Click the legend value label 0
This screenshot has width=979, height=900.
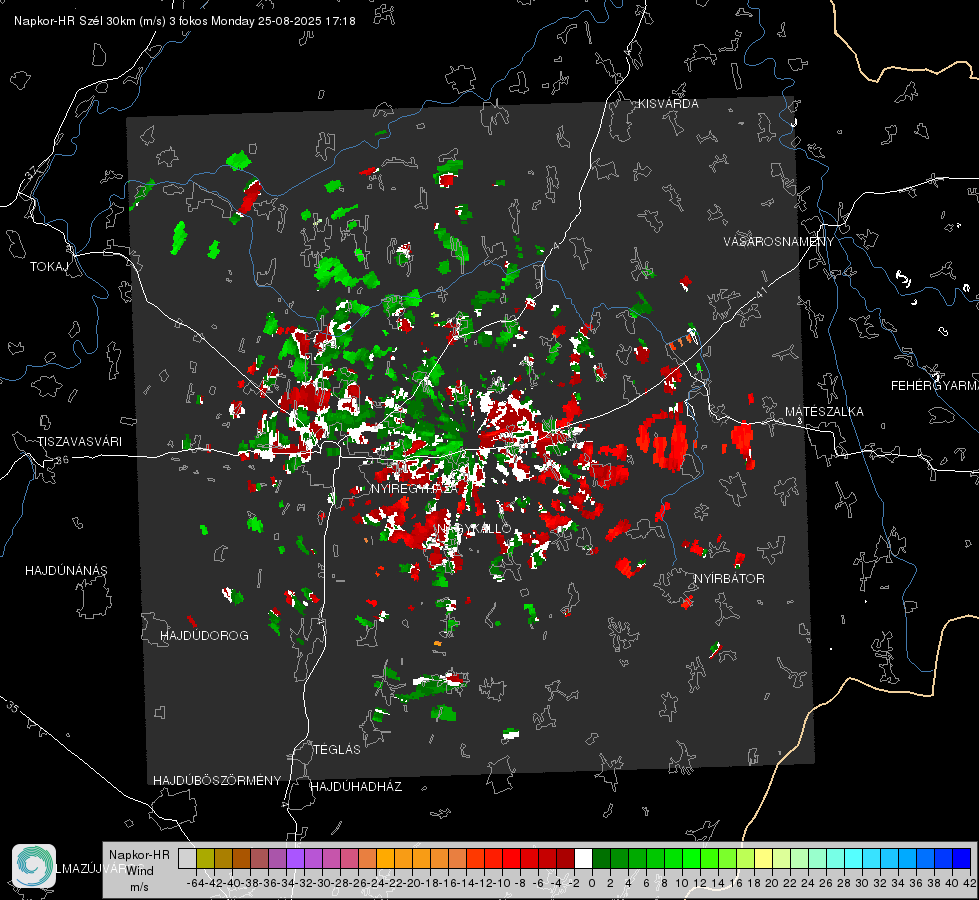pos(592,883)
